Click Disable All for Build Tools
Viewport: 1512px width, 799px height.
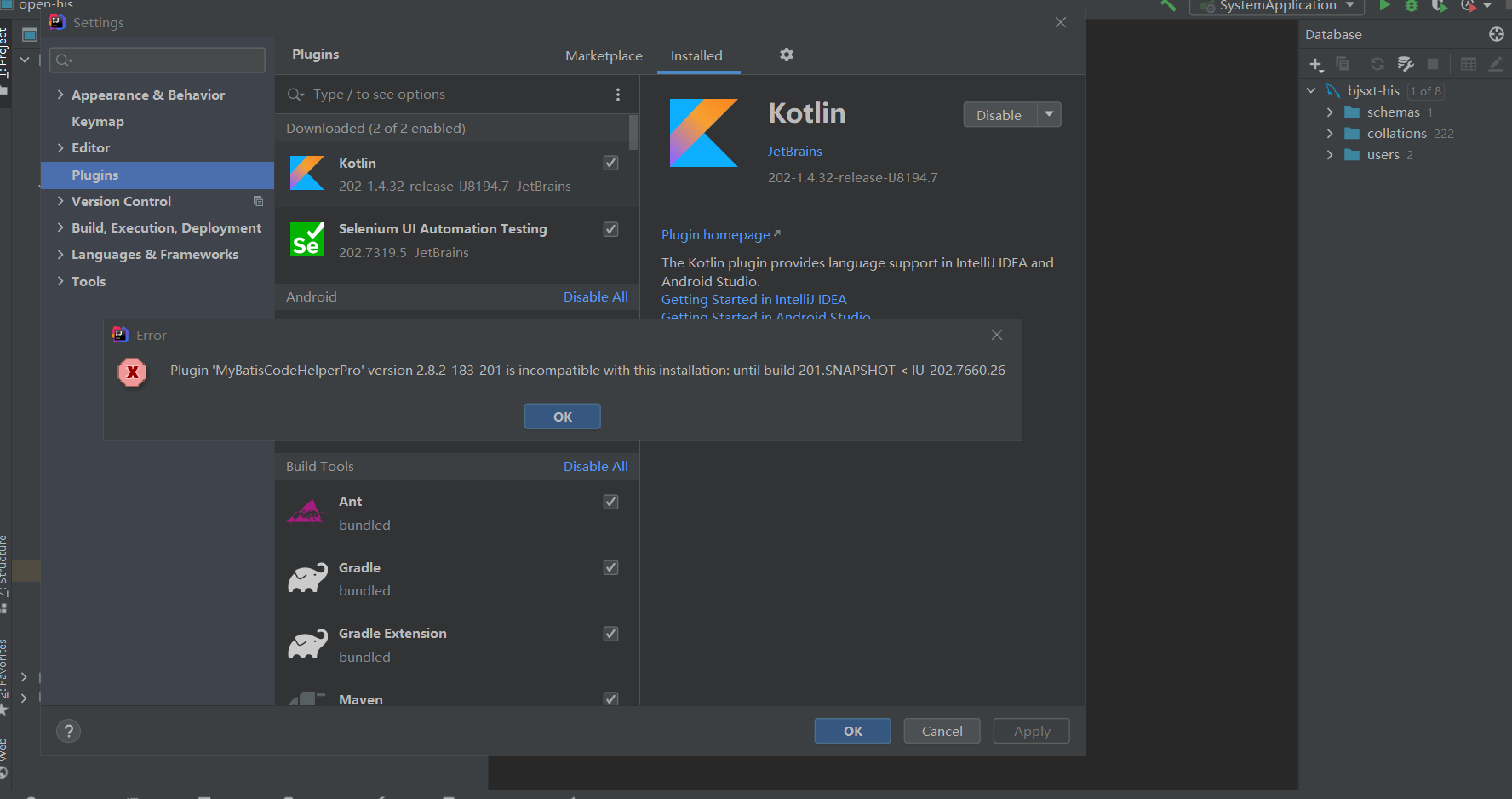(x=596, y=466)
